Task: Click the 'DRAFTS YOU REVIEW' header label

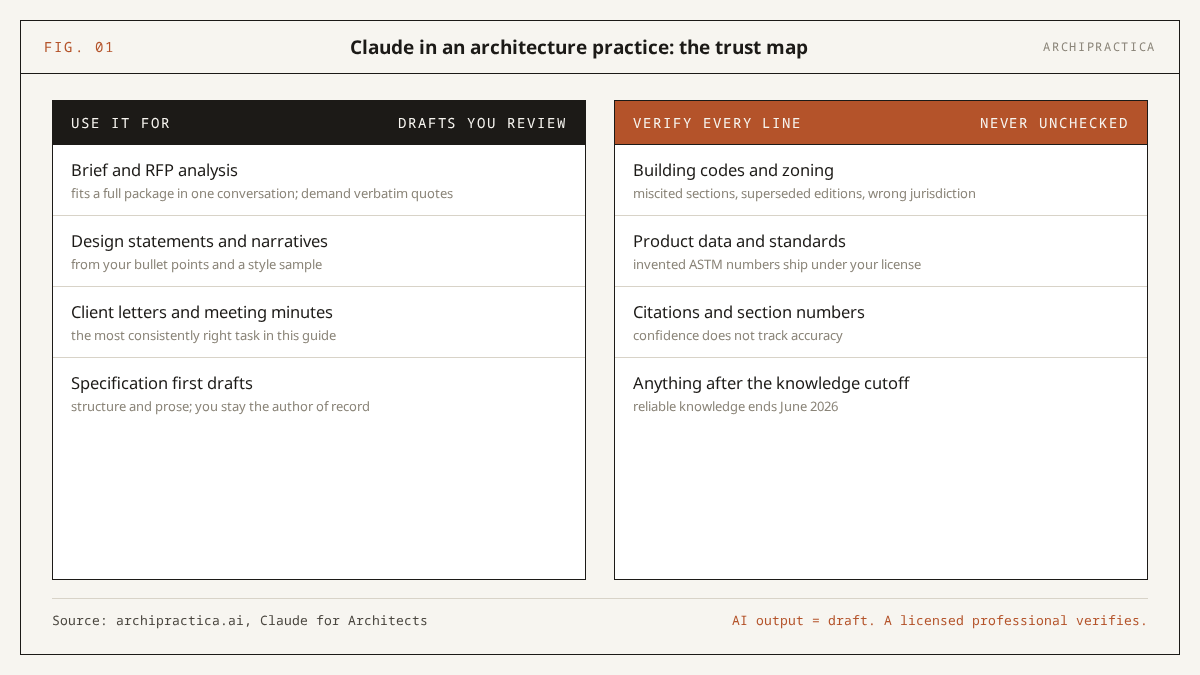Action: pyautogui.click(x=482, y=123)
